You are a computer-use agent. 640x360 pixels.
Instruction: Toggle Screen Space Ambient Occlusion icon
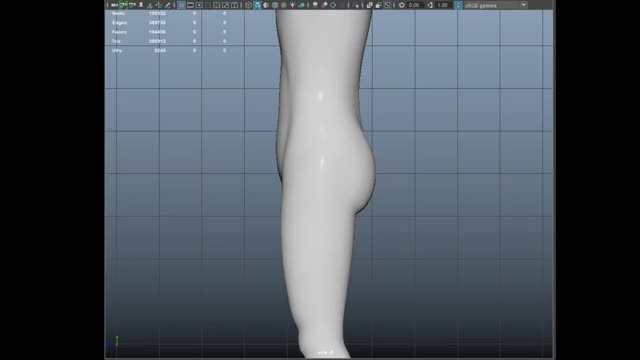click(x=315, y=5)
